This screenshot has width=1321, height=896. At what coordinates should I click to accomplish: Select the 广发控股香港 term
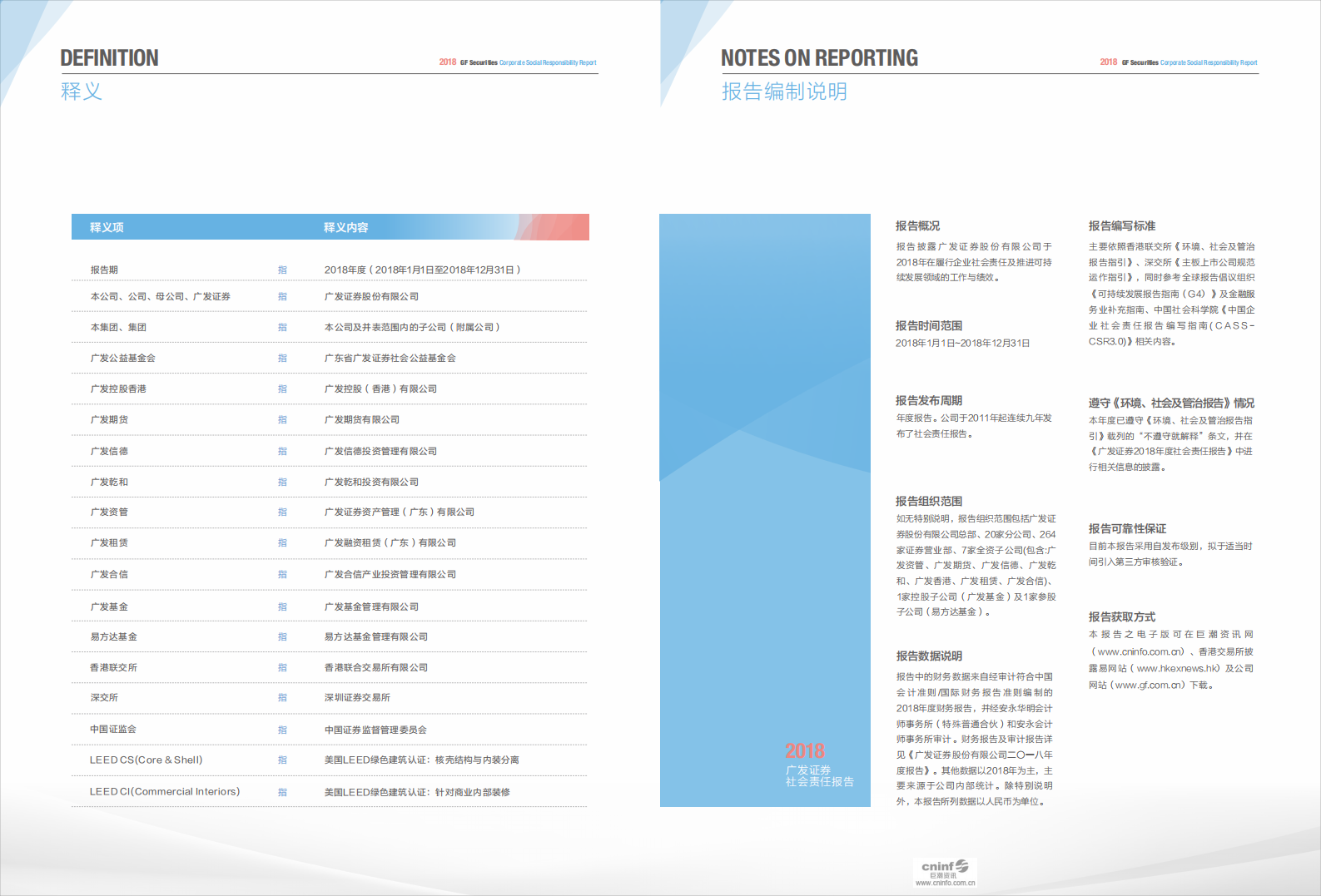118,389
